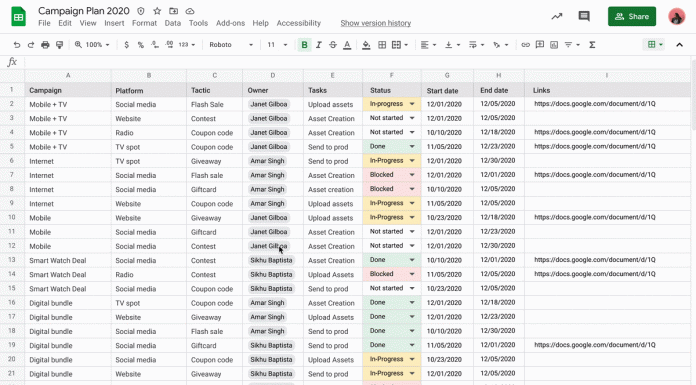Format as percent

[141, 45]
